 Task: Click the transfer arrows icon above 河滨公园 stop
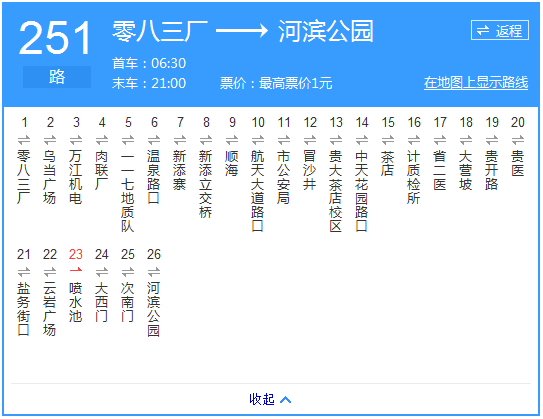point(154,272)
